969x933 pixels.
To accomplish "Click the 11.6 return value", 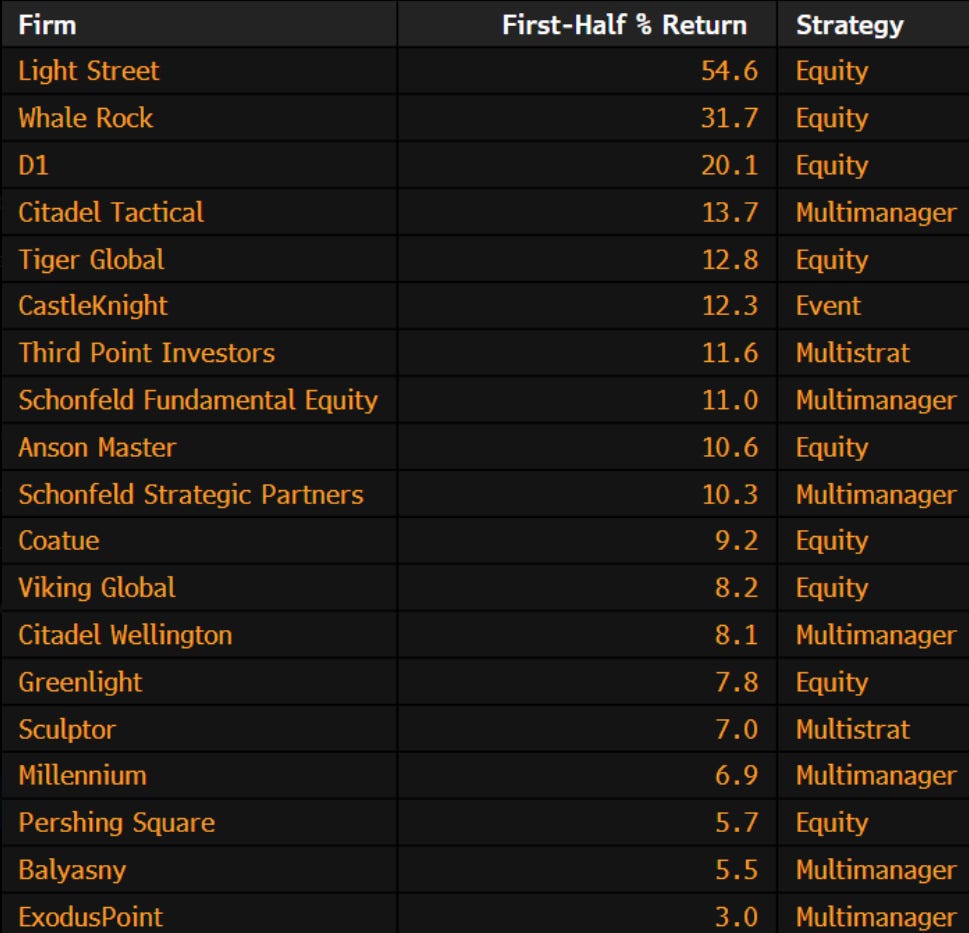I will [x=730, y=353].
